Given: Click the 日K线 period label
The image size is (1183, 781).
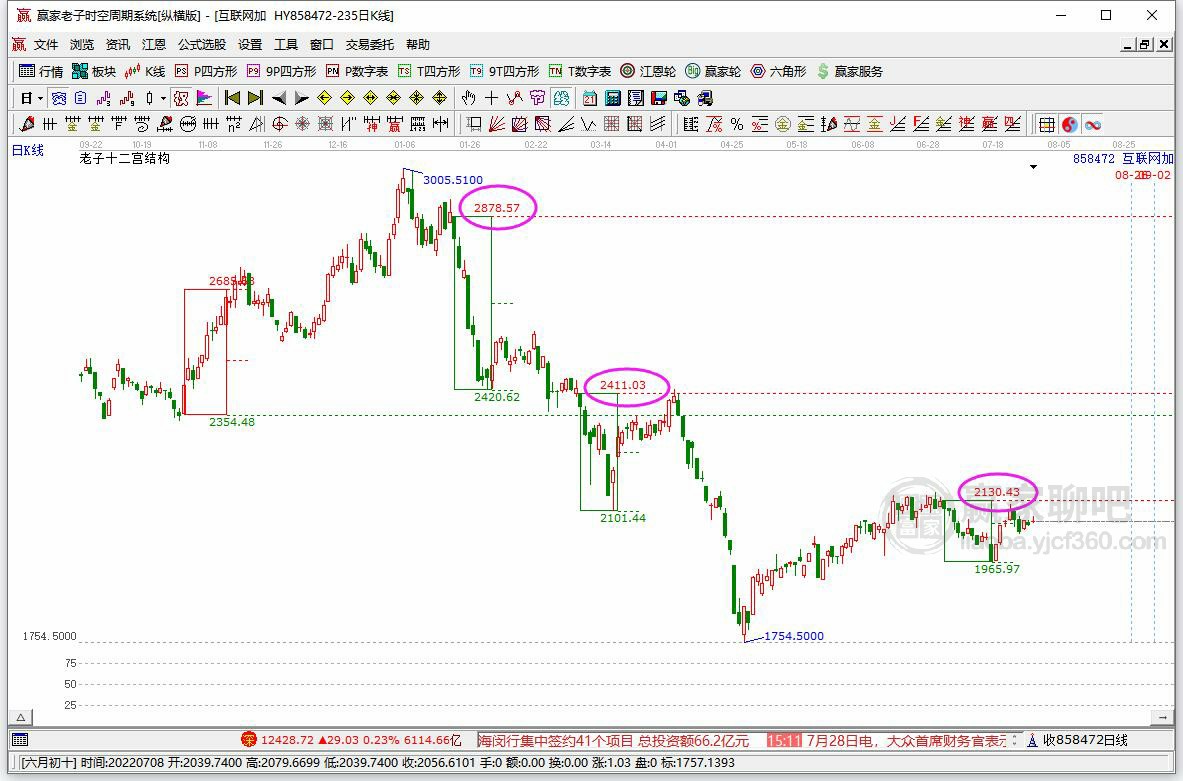Looking at the screenshot, I should click(x=28, y=150).
